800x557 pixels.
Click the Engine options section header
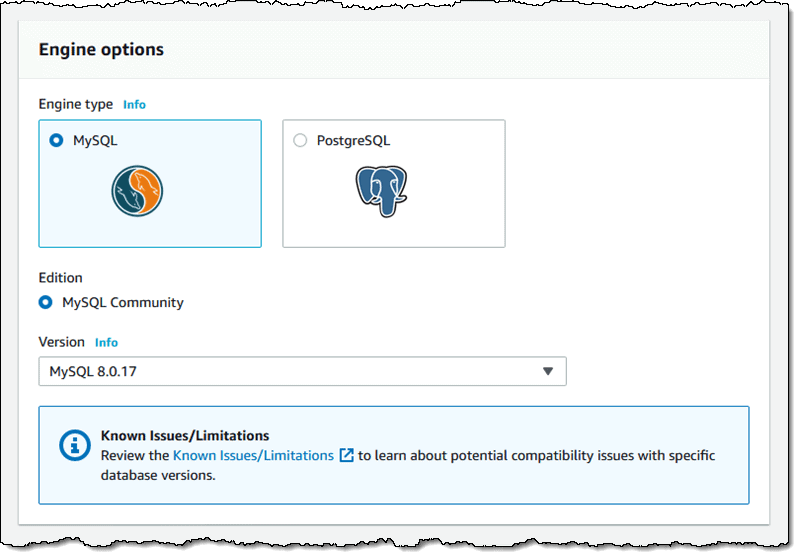point(101,49)
